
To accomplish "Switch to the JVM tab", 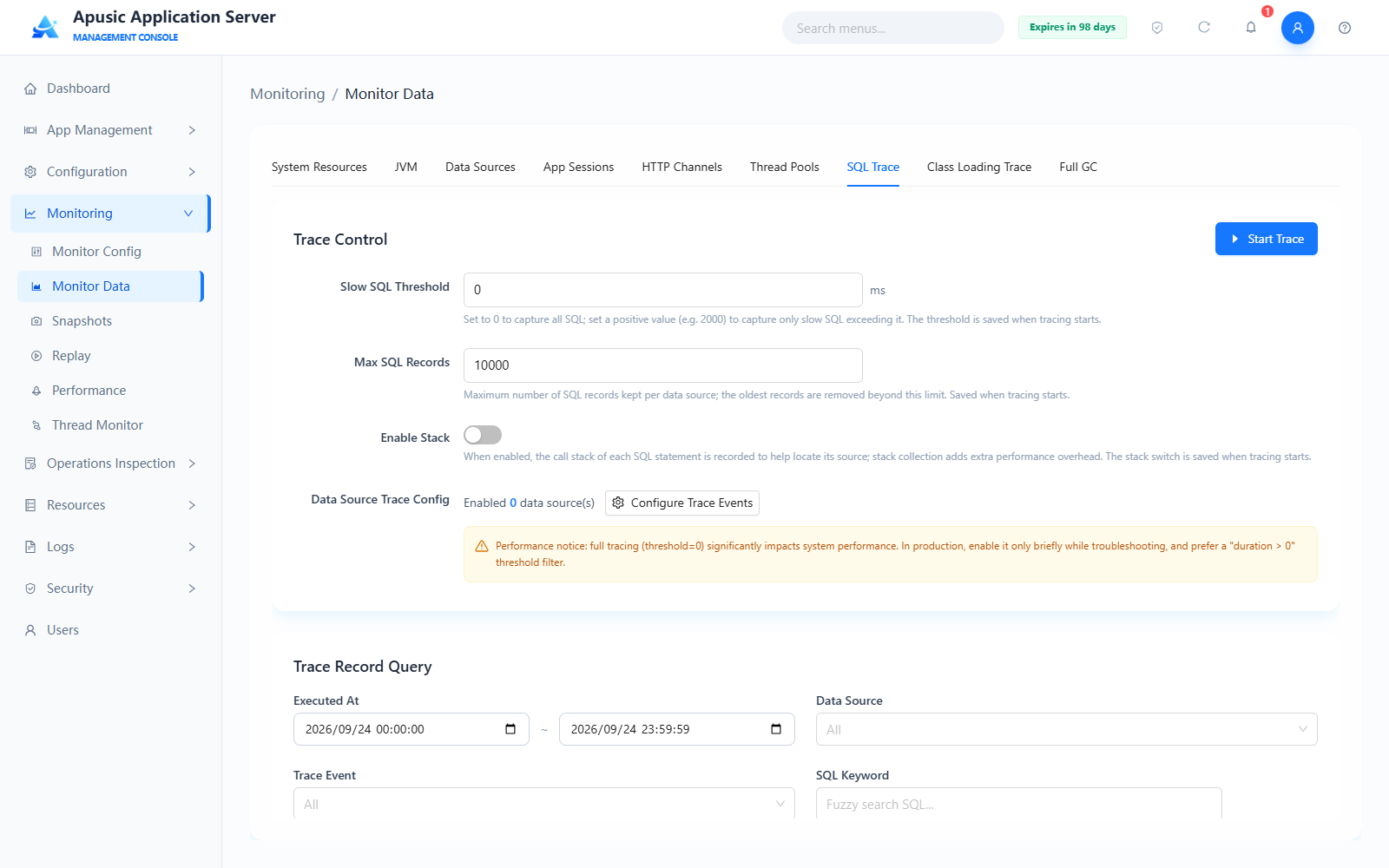I will [406, 167].
